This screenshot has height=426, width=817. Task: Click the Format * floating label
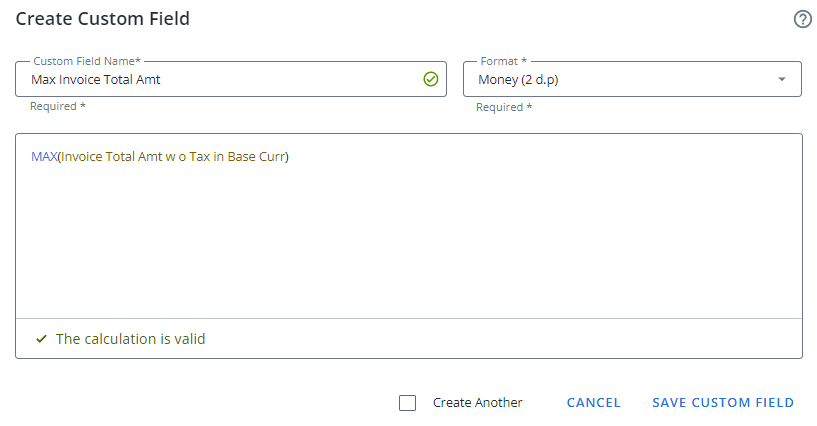(x=503, y=61)
